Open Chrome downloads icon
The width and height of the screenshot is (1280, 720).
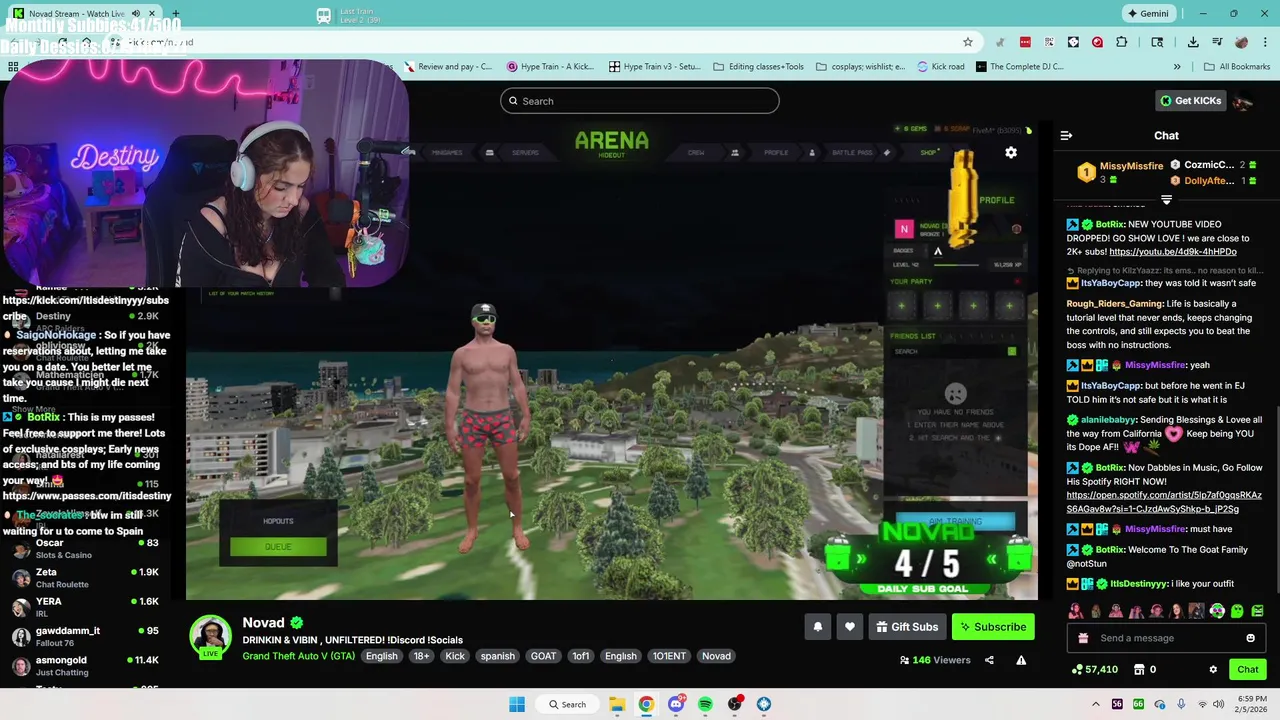click(1193, 42)
